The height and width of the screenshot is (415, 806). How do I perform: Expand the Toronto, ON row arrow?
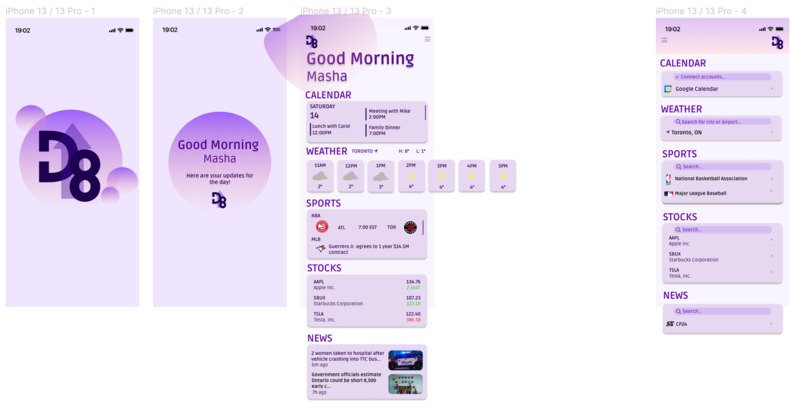[x=772, y=133]
